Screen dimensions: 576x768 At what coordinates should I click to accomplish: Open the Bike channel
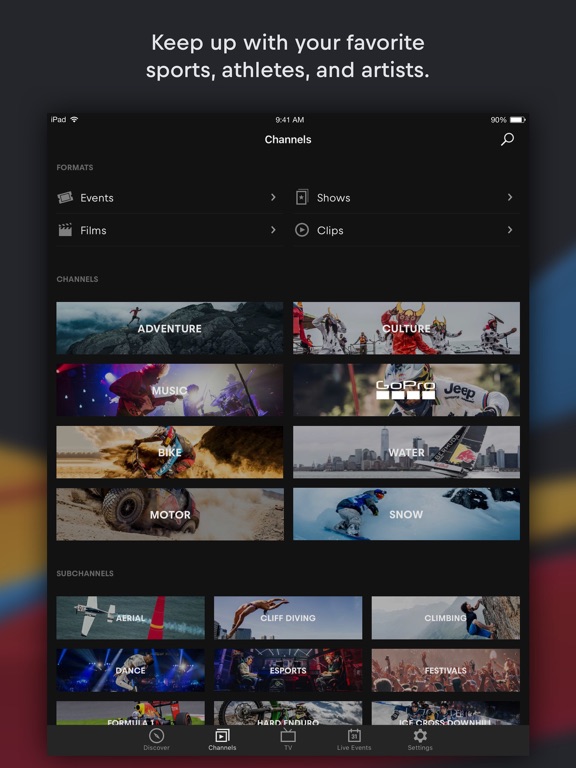169,452
